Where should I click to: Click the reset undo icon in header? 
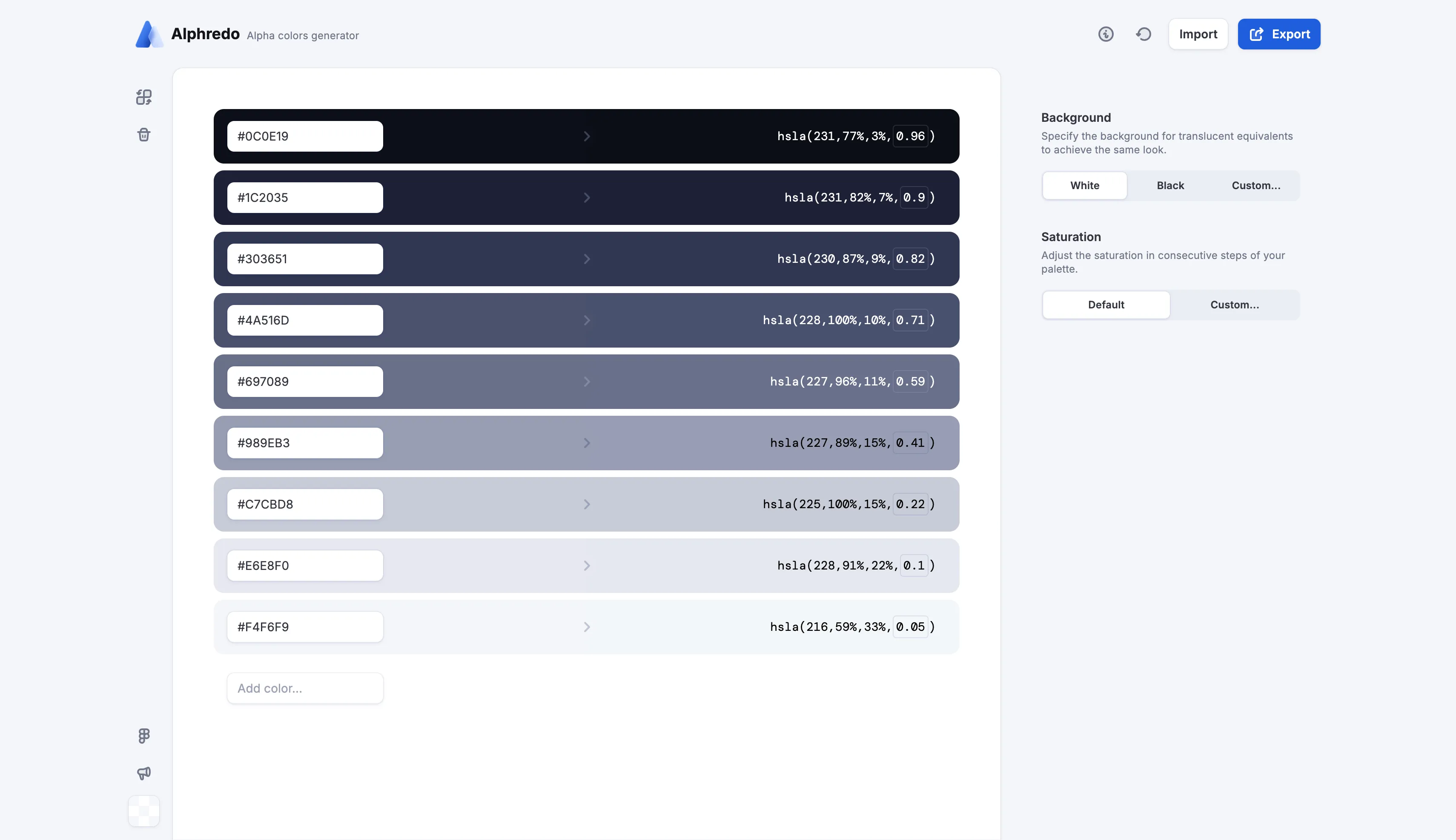(x=1144, y=34)
